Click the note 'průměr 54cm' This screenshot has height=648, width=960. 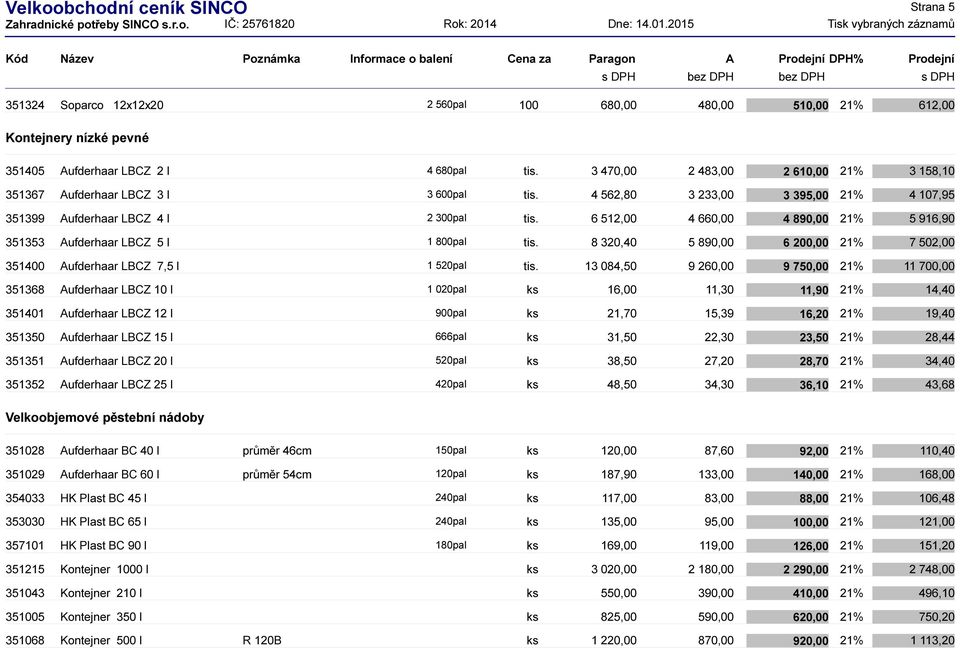(x=277, y=475)
